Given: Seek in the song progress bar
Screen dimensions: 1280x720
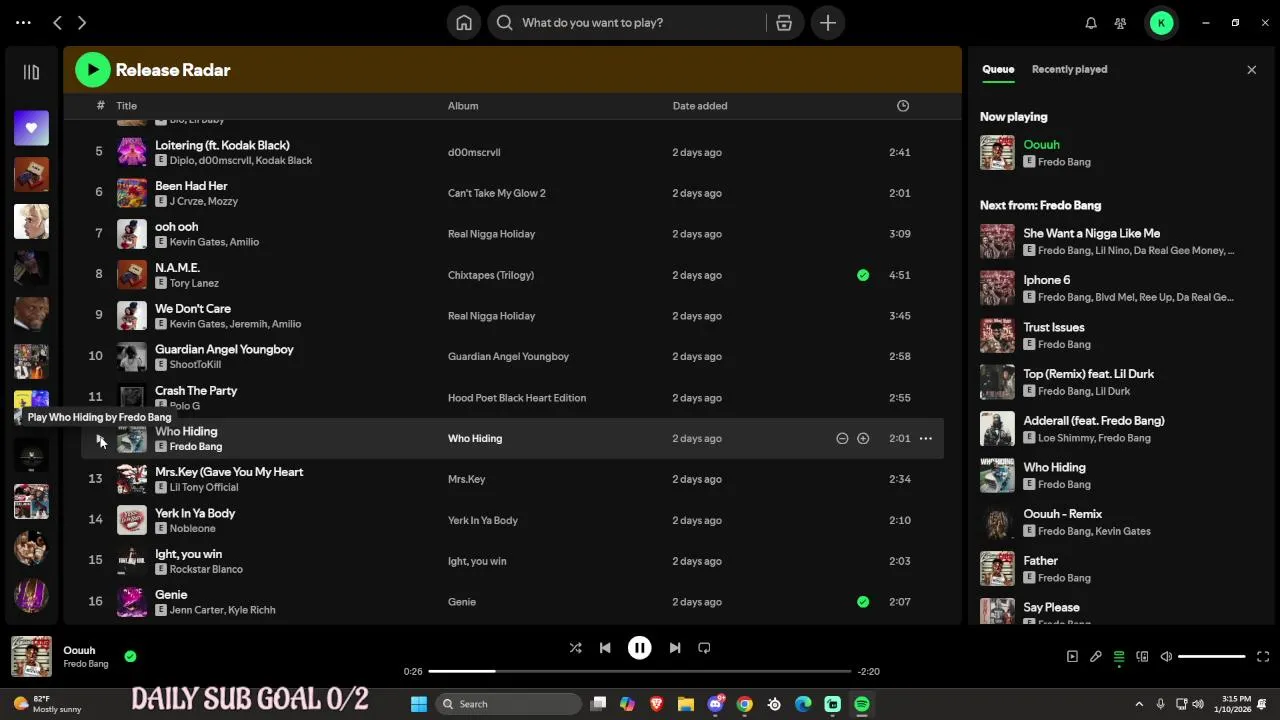Looking at the screenshot, I should click(640, 671).
